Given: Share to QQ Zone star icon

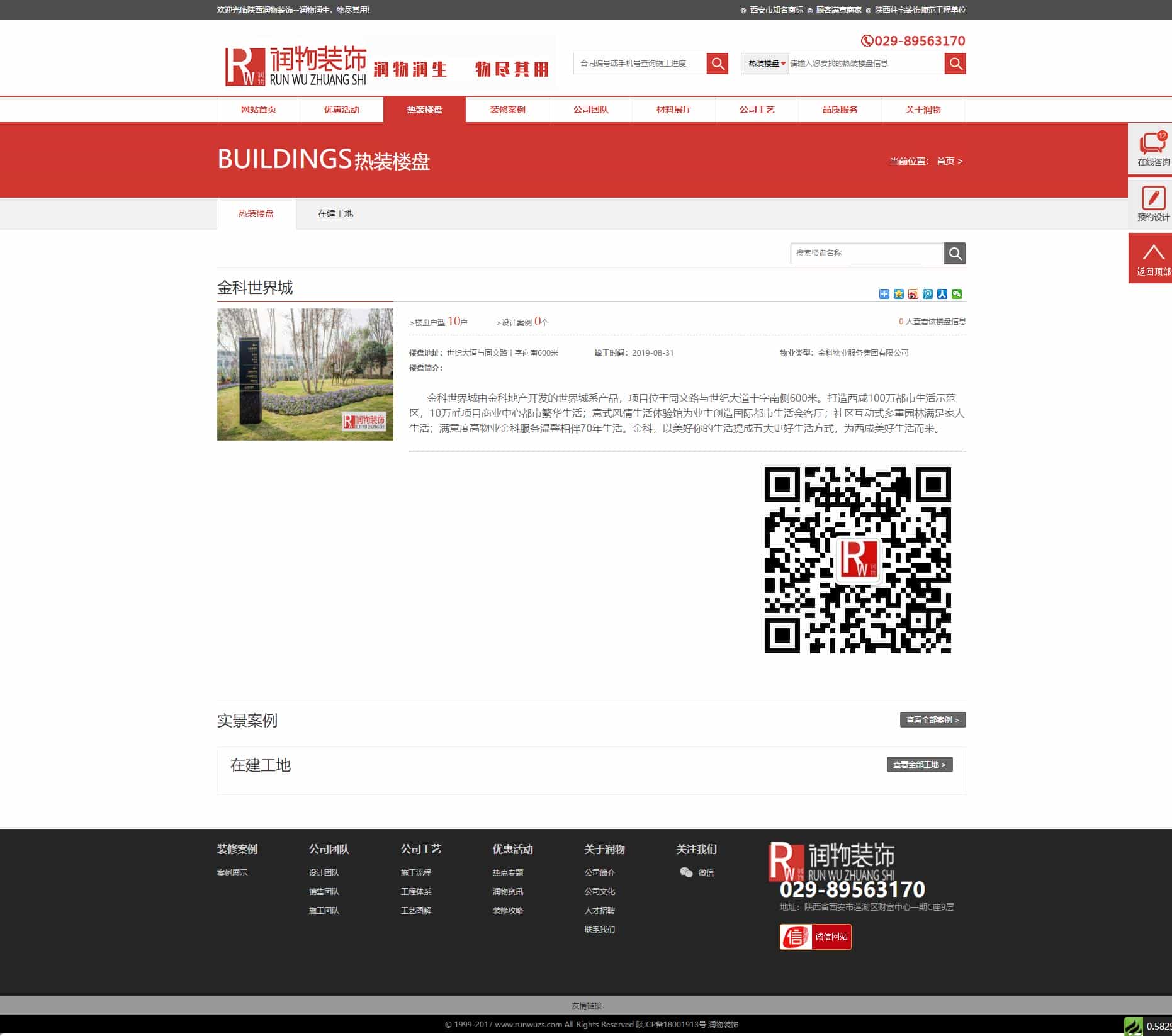Looking at the screenshot, I should [x=898, y=294].
